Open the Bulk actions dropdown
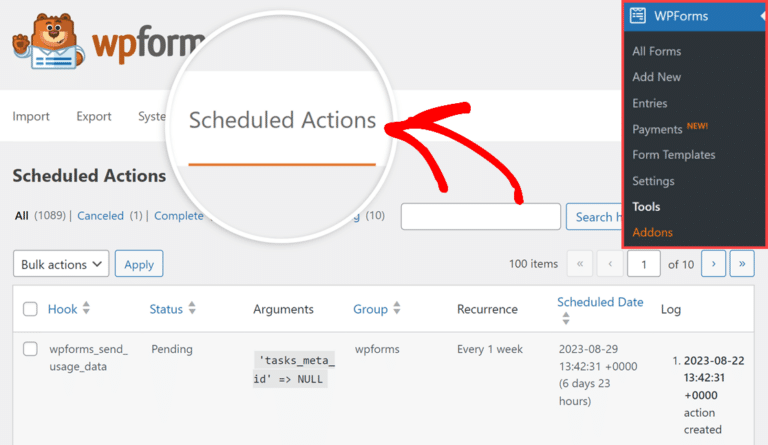 61,264
